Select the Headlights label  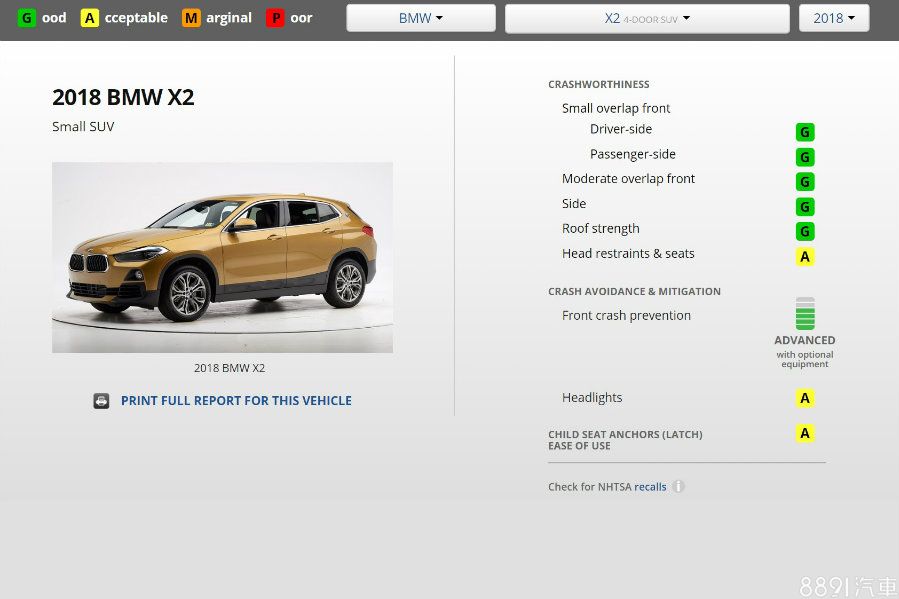[592, 397]
